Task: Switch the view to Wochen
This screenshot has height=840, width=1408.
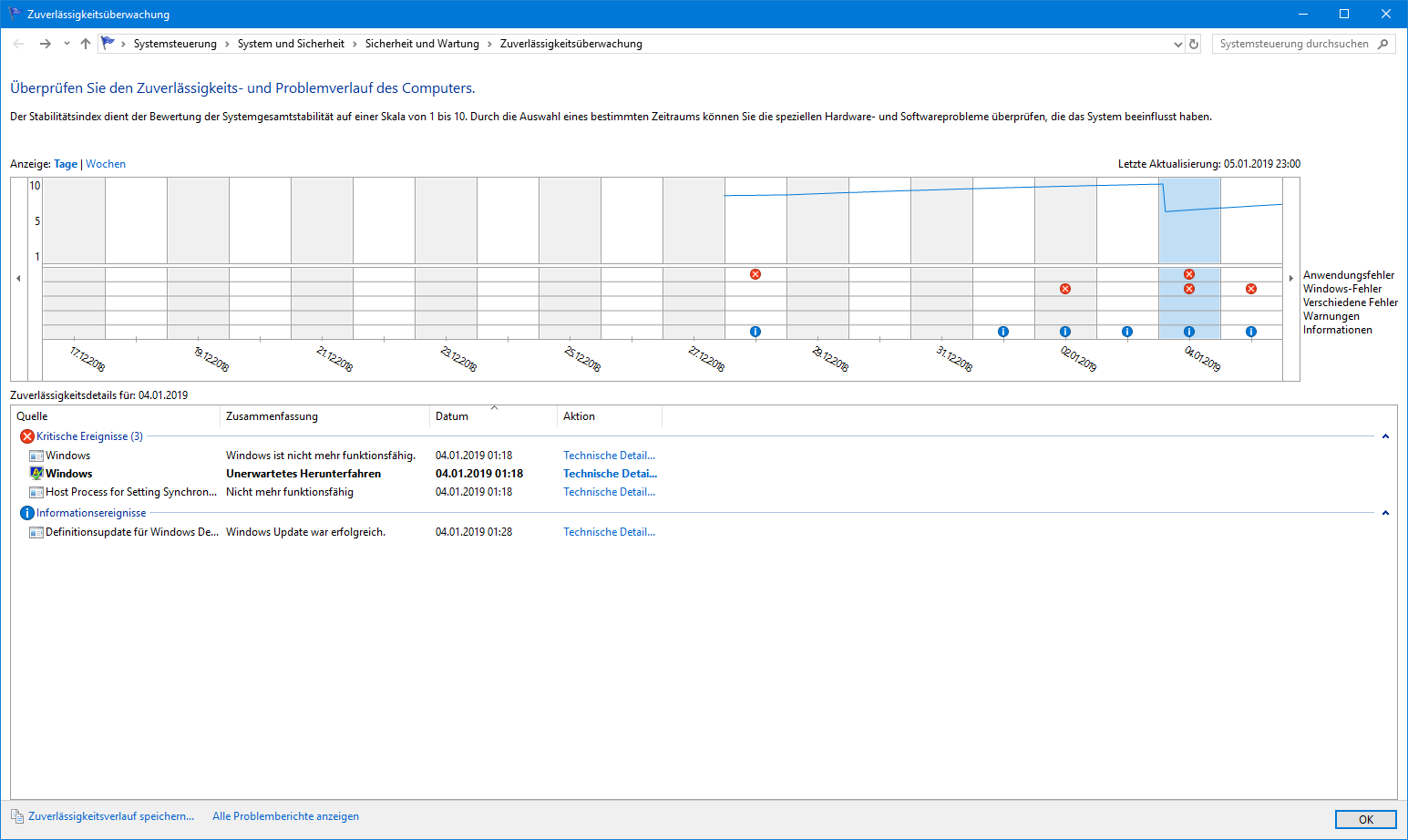Action: (106, 164)
